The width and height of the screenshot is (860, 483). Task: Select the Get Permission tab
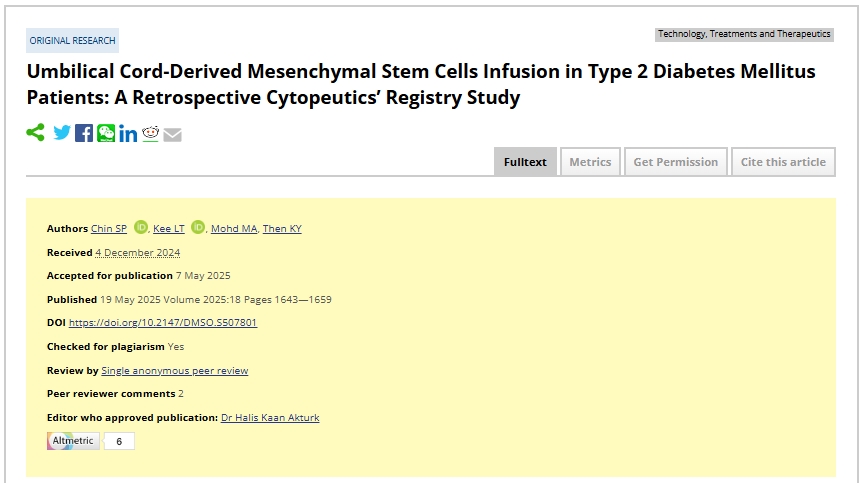pyautogui.click(x=675, y=162)
